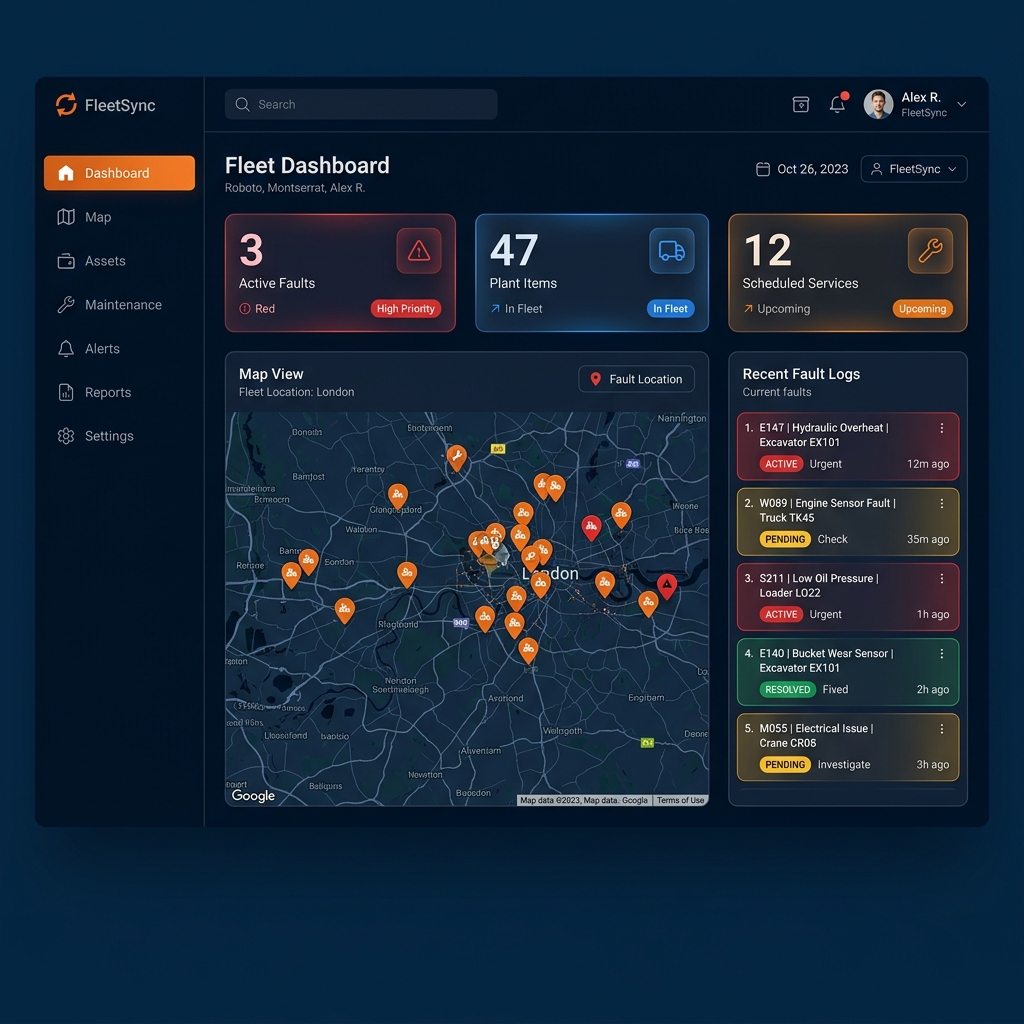The image size is (1024, 1024).
Task: Open the Alerts section
Action: (99, 348)
